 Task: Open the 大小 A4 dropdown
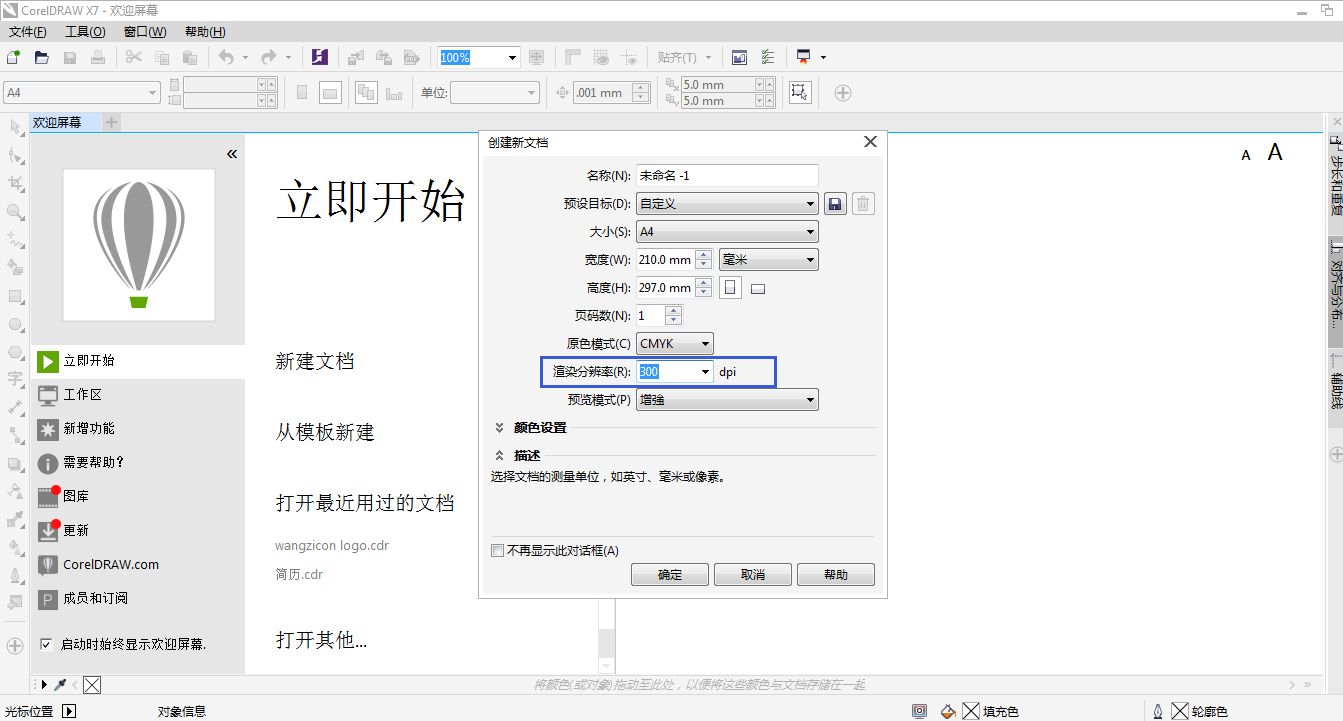(x=727, y=232)
